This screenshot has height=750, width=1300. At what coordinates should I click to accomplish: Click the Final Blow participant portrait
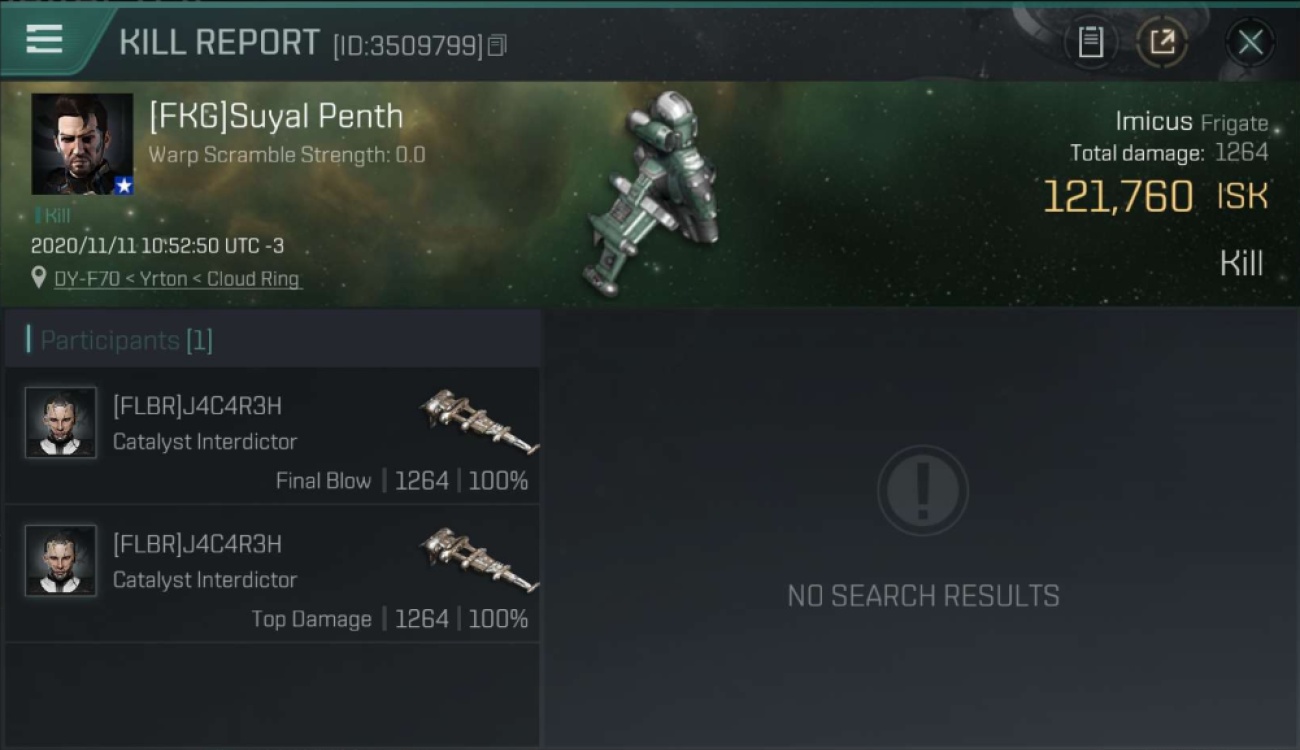click(x=60, y=423)
